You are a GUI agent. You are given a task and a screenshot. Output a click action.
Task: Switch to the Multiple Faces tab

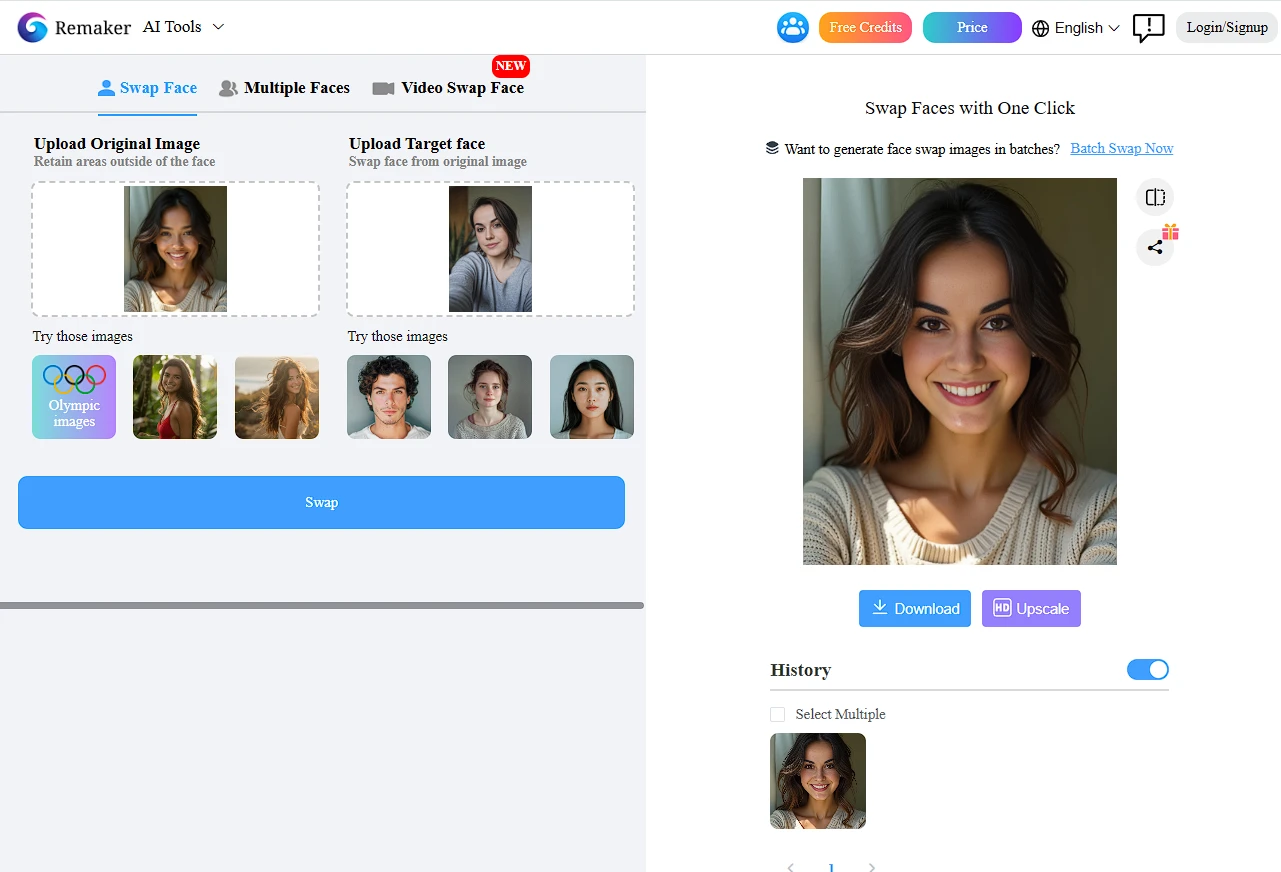click(x=285, y=88)
